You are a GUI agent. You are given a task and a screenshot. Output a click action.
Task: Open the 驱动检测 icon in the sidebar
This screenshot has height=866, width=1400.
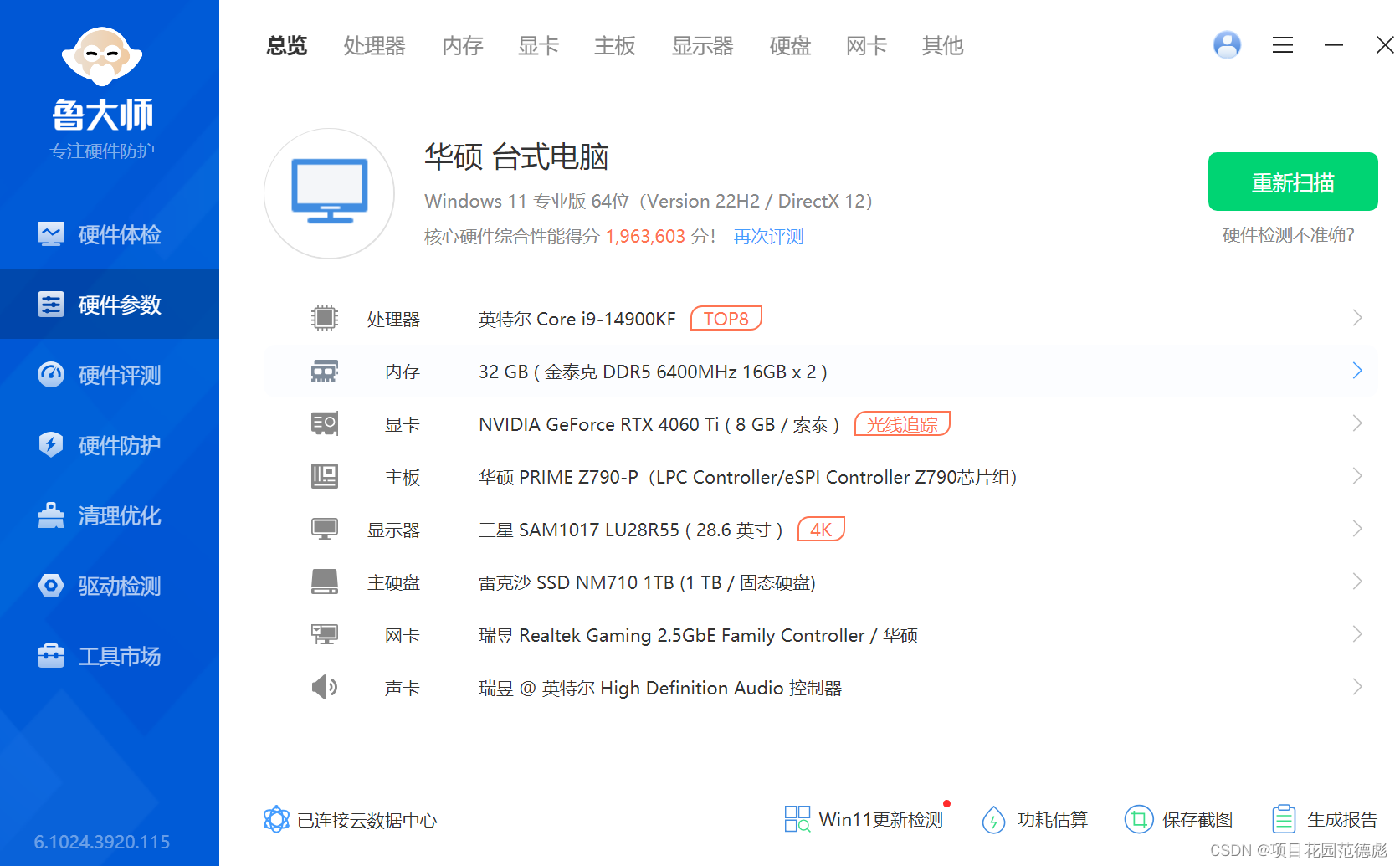(51, 586)
